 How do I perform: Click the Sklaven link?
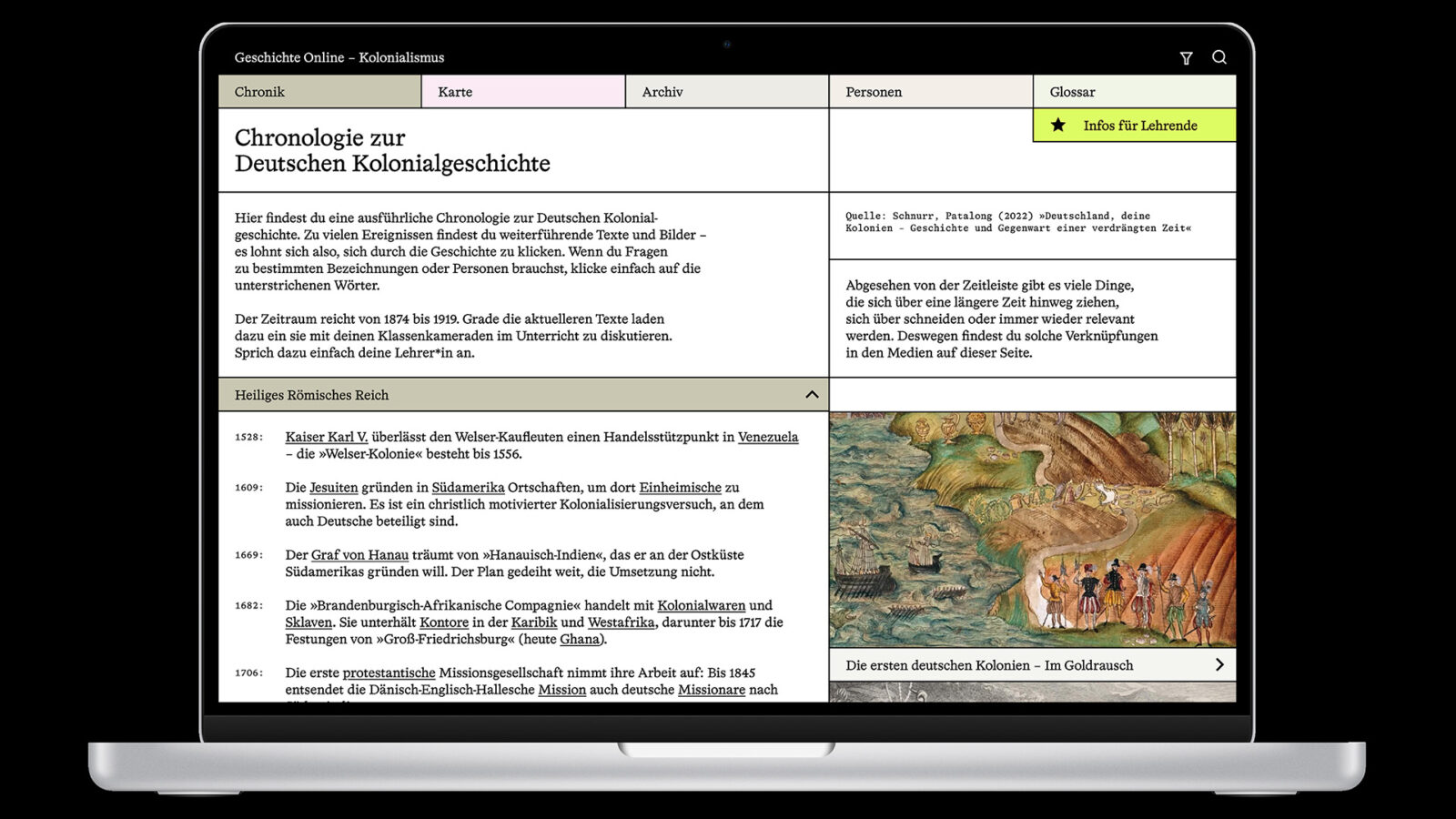point(308,622)
